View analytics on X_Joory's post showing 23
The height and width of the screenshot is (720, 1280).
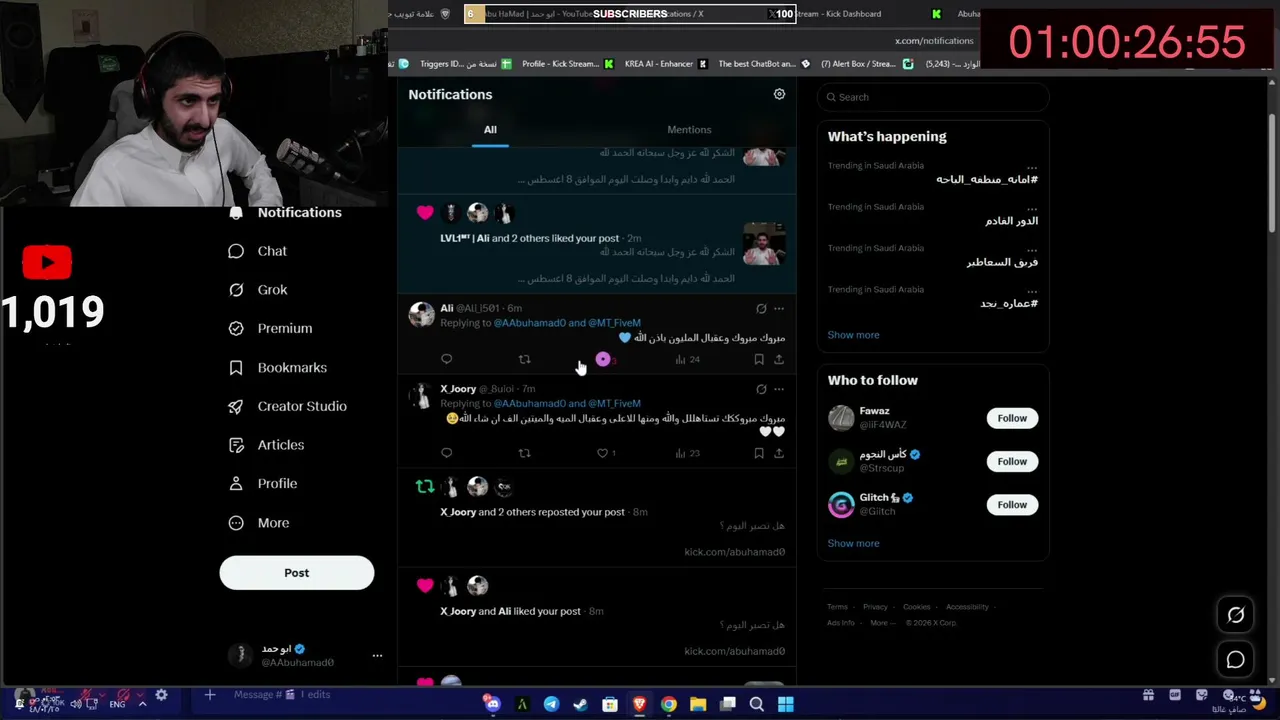pos(687,453)
